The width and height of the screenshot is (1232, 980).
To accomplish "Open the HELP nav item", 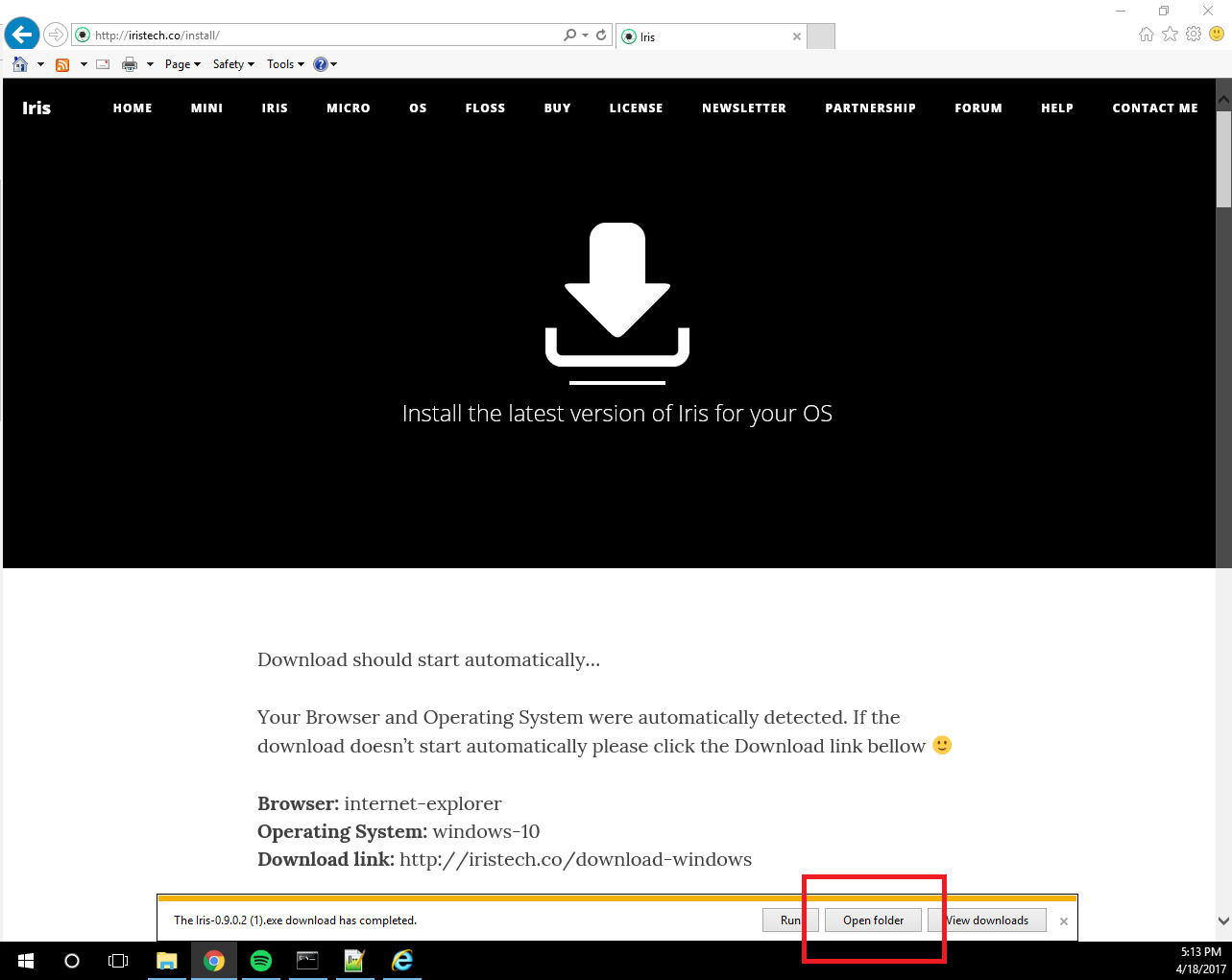I will (x=1057, y=108).
